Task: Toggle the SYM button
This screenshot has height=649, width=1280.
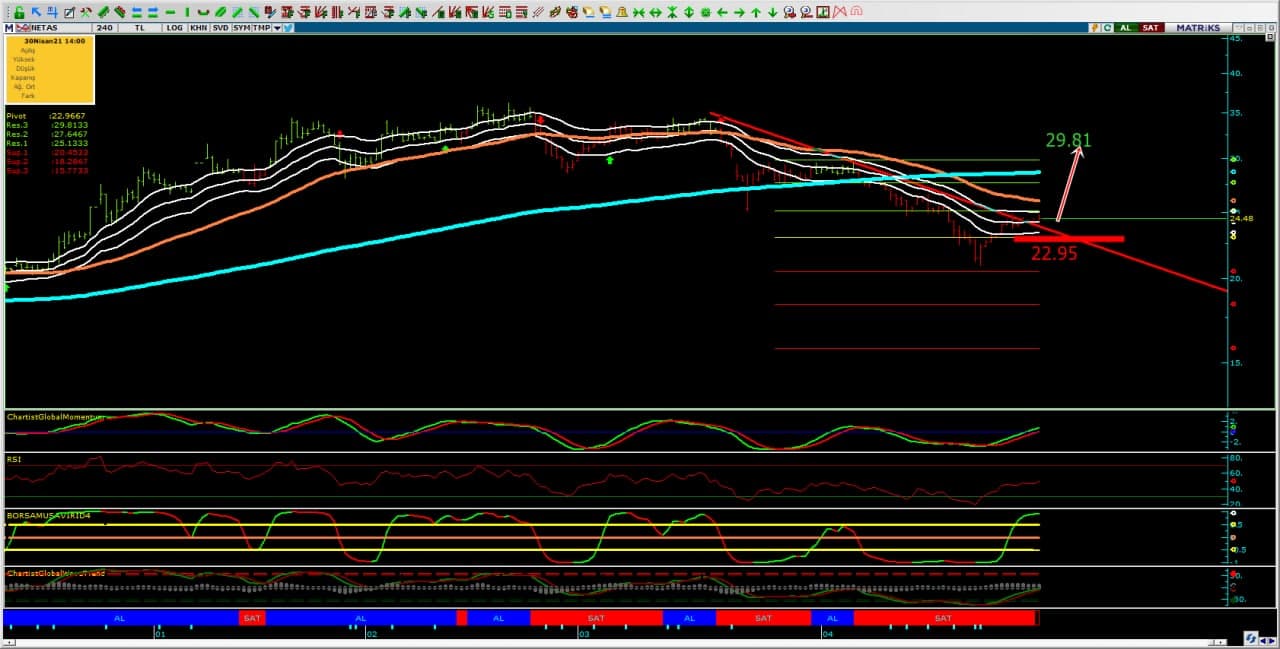Action: click(x=241, y=28)
